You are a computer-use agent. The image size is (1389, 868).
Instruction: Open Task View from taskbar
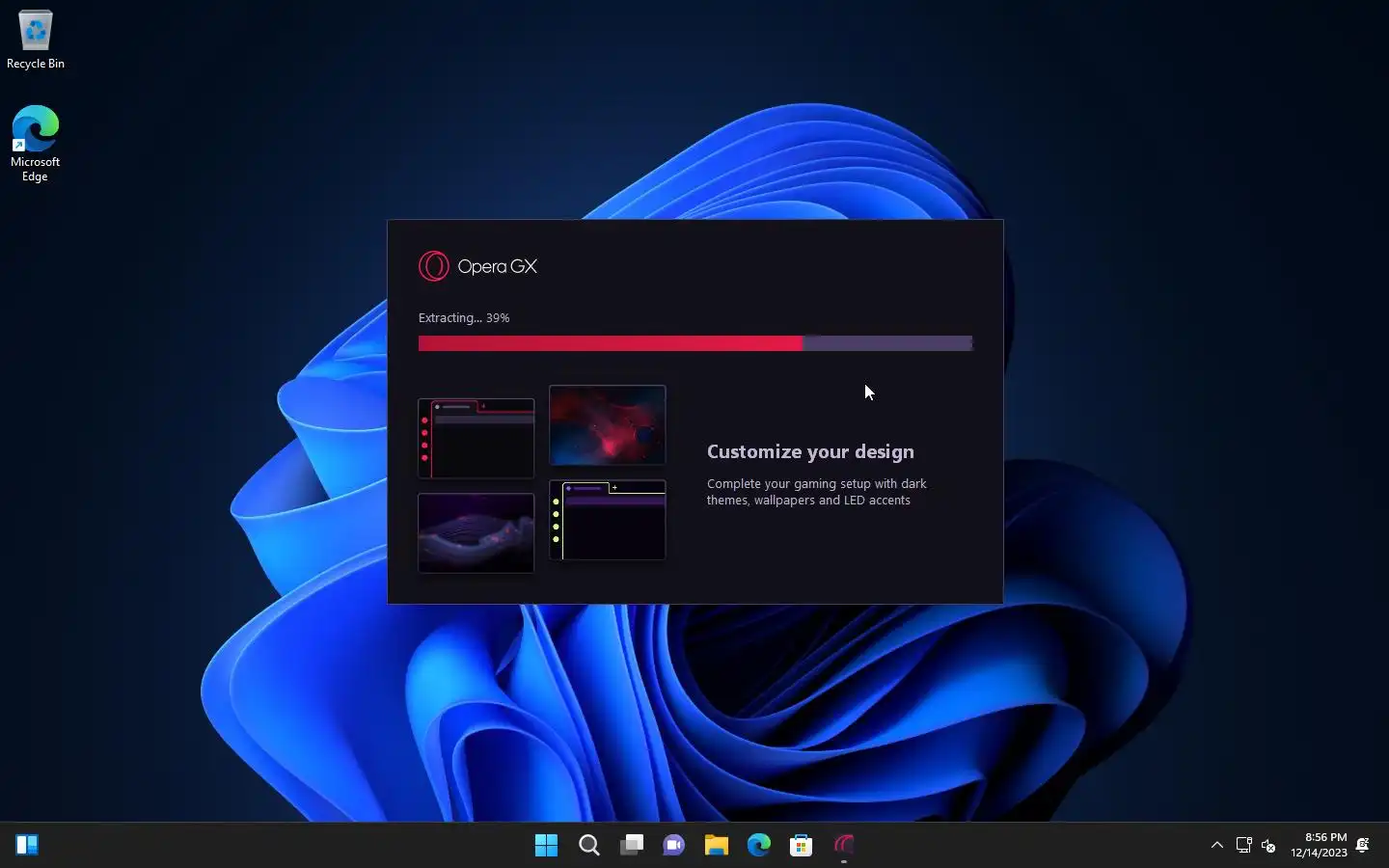pyautogui.click(x=631, y=845)
